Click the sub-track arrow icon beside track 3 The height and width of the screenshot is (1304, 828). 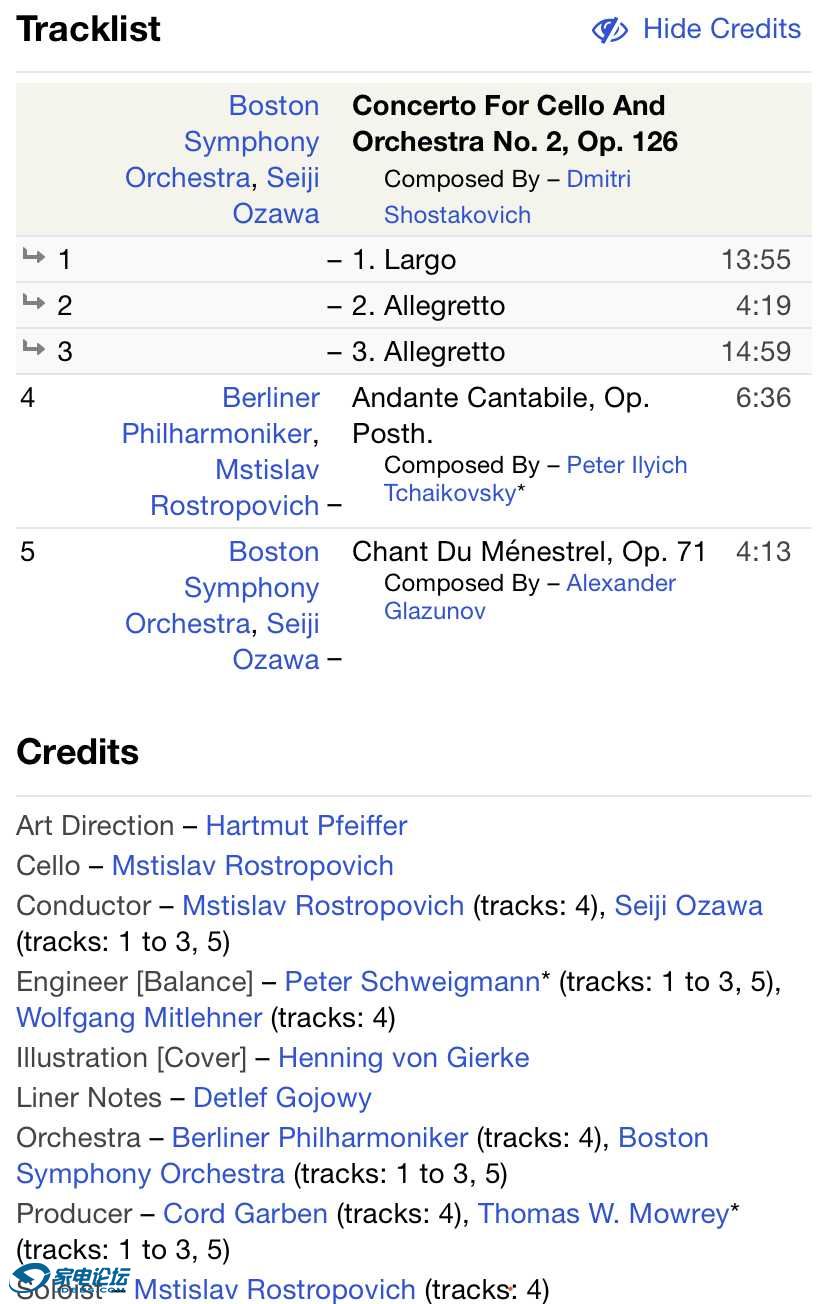tap(34, 350)
